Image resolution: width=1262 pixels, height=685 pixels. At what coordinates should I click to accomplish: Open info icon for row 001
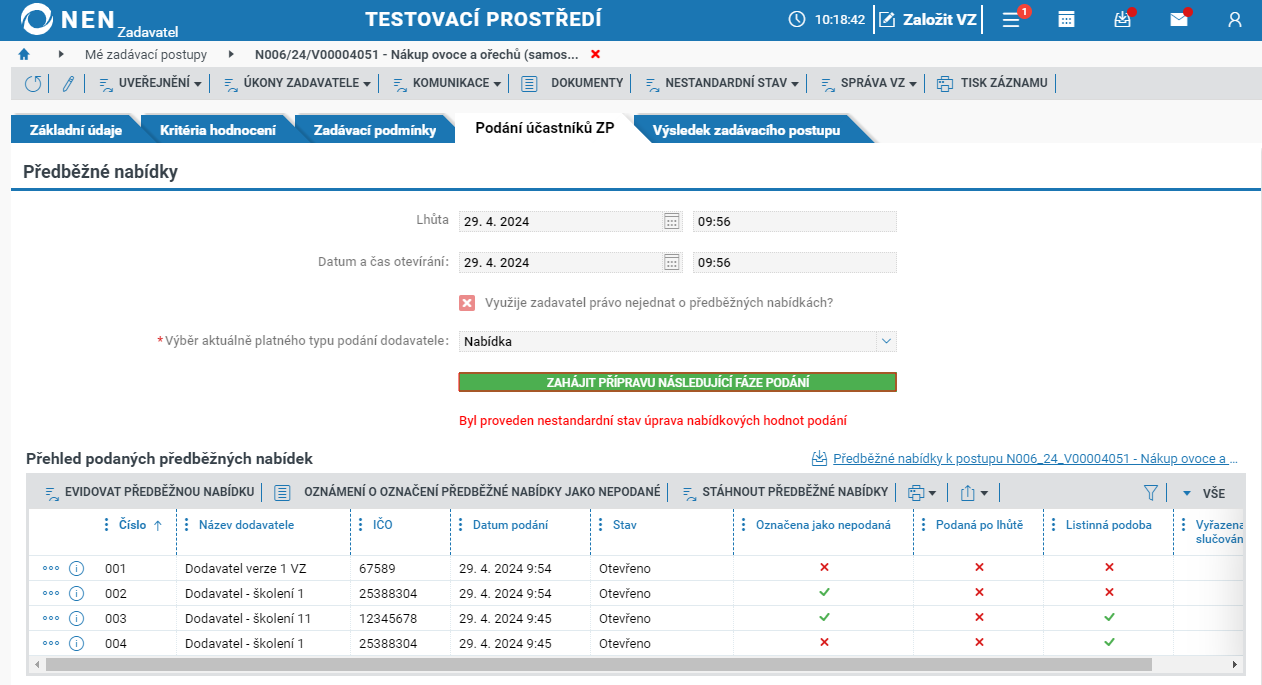[76, 568]
